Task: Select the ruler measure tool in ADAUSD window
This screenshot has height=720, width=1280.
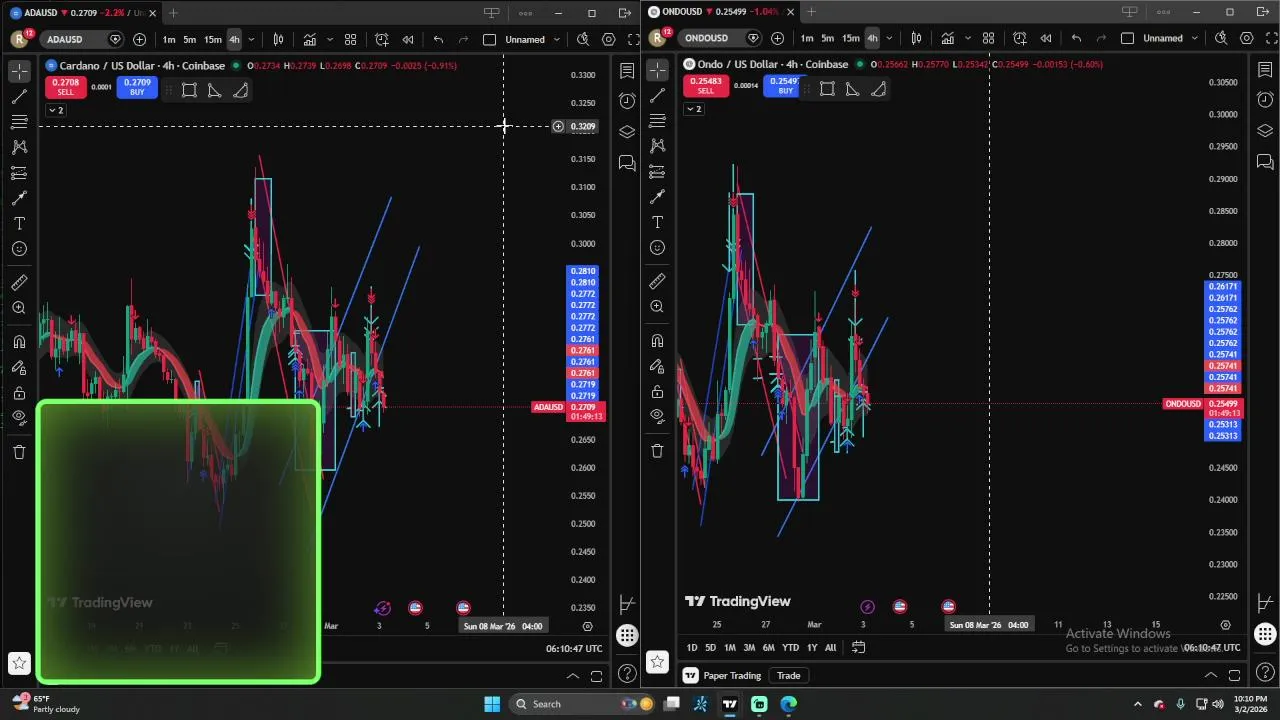Action: (19, 283)
